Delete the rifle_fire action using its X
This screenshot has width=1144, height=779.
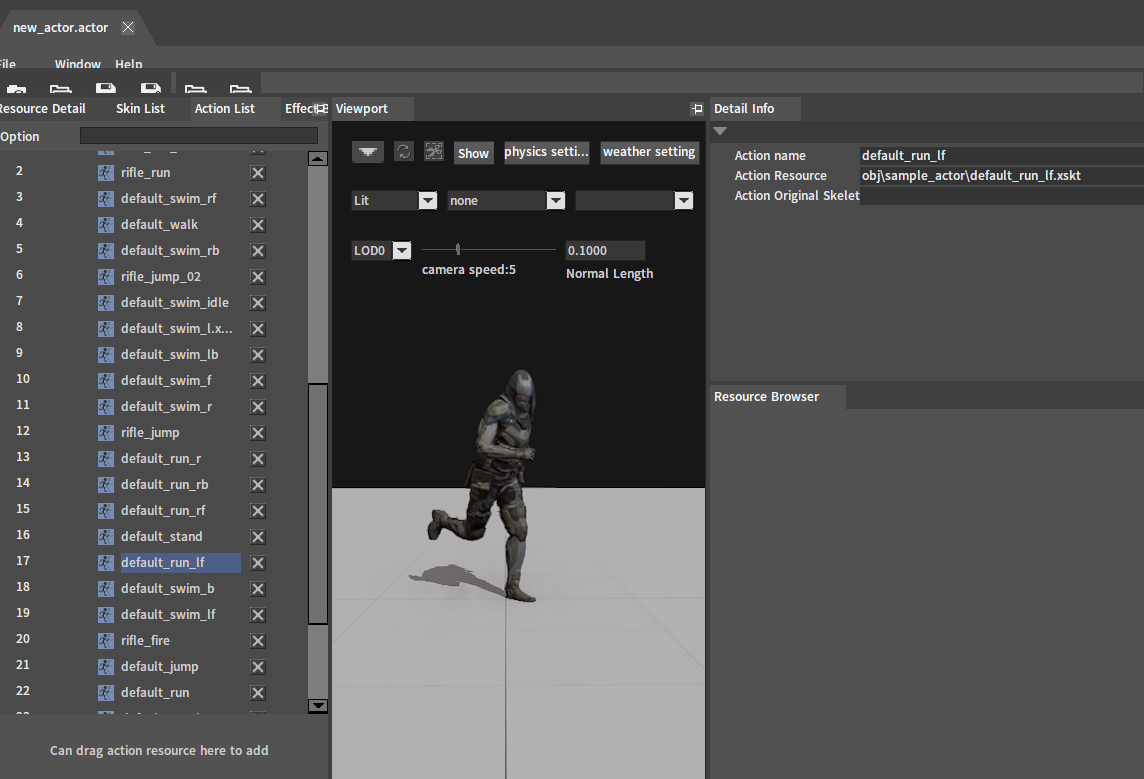(x=258, y=641)
